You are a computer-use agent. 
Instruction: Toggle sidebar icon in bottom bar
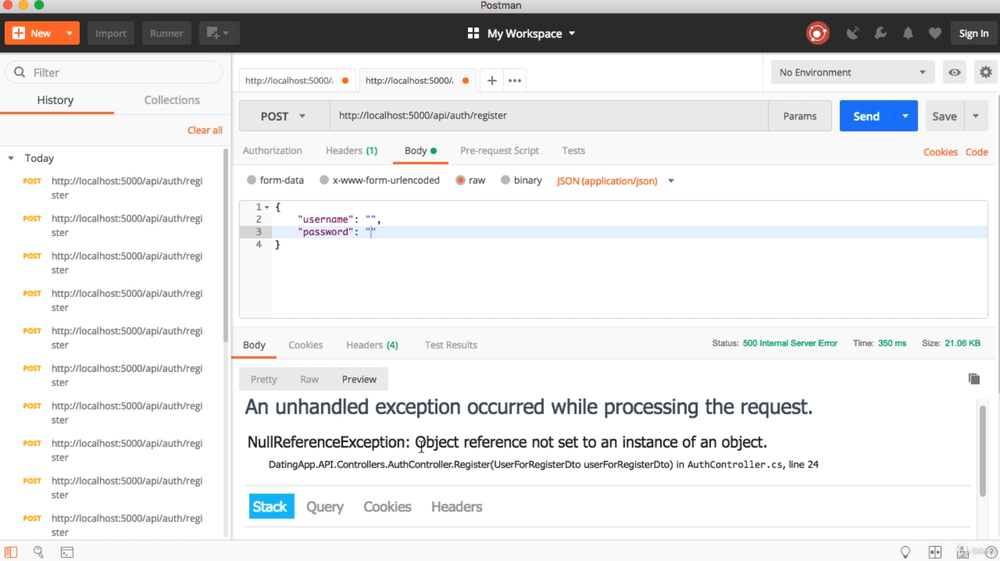point(11,552)
